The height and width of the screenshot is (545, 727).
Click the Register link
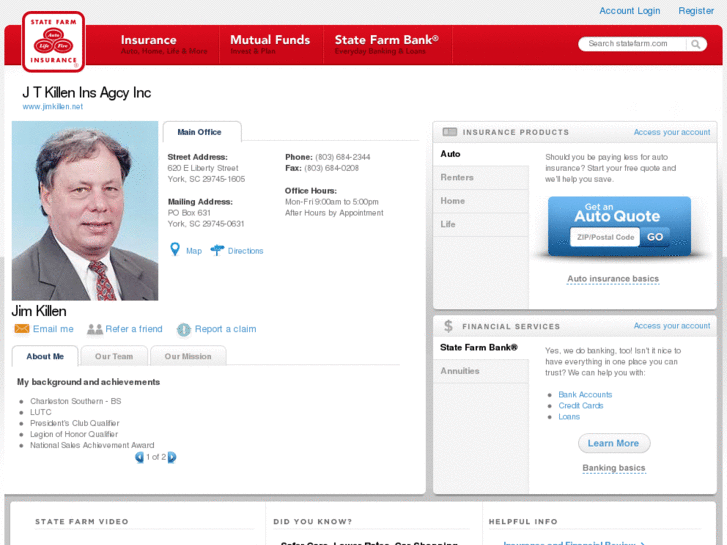[696, 11]
